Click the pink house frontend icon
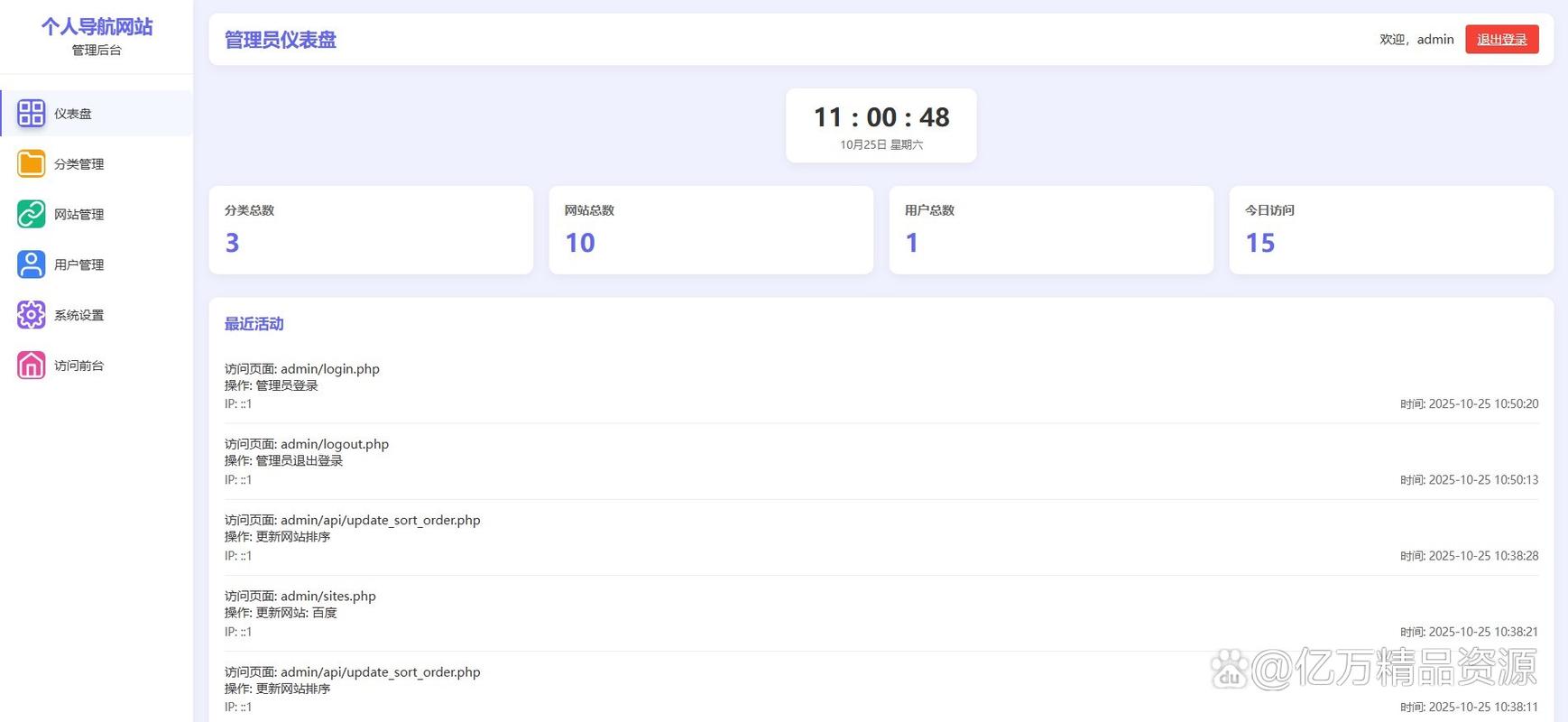 (x=31, y=366)
